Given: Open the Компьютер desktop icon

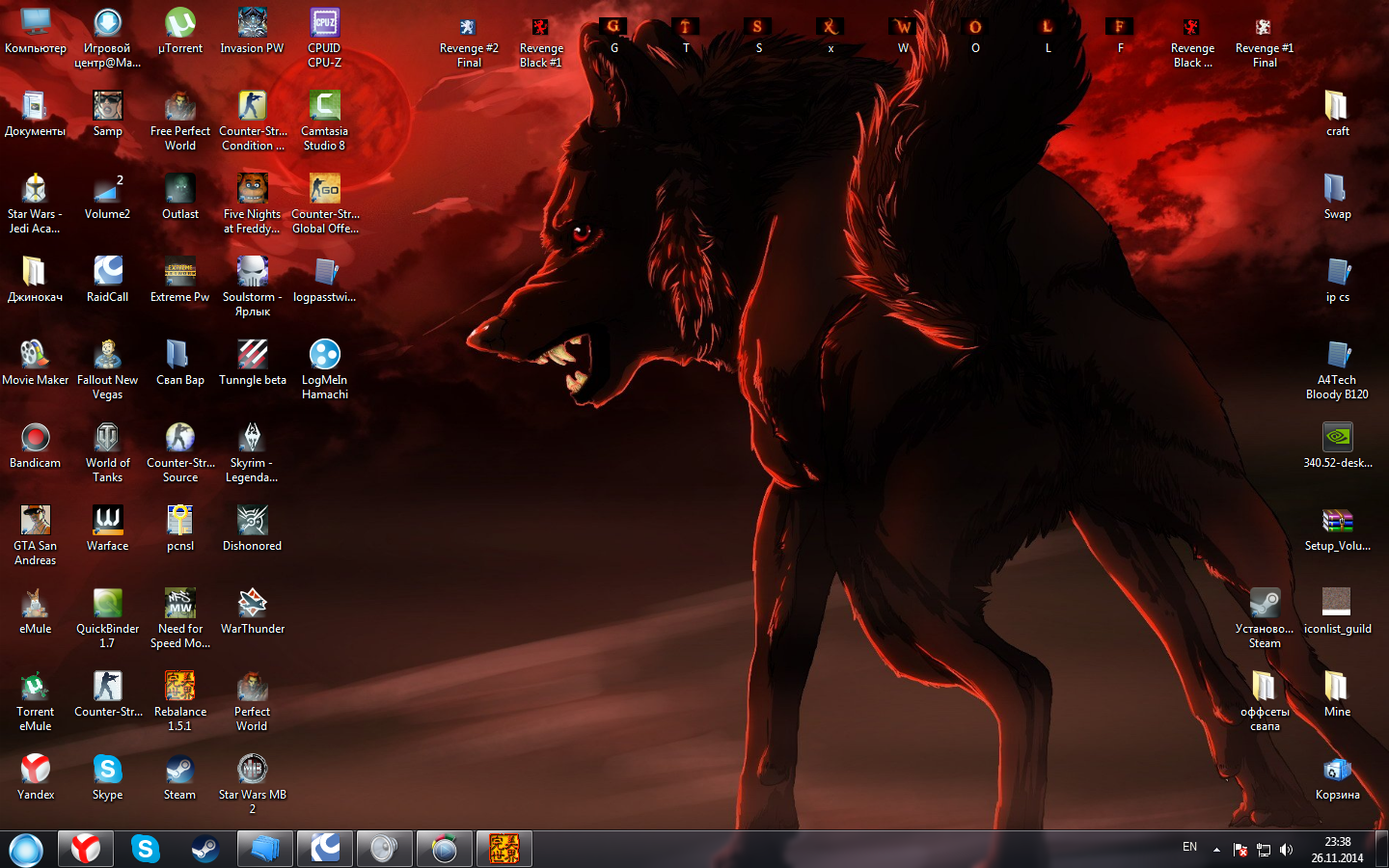Looking at the screenshot, I should 36,32.
